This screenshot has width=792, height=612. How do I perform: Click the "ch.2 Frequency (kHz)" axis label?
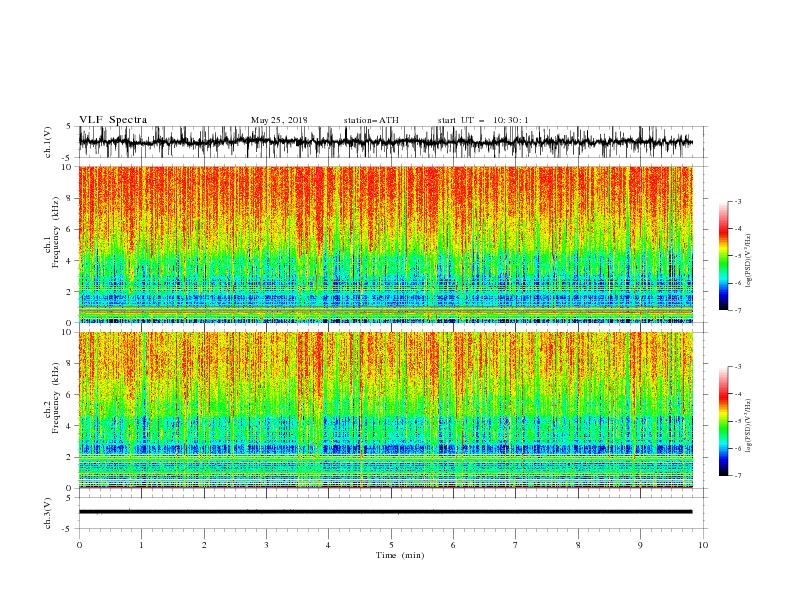click(52, 398)
